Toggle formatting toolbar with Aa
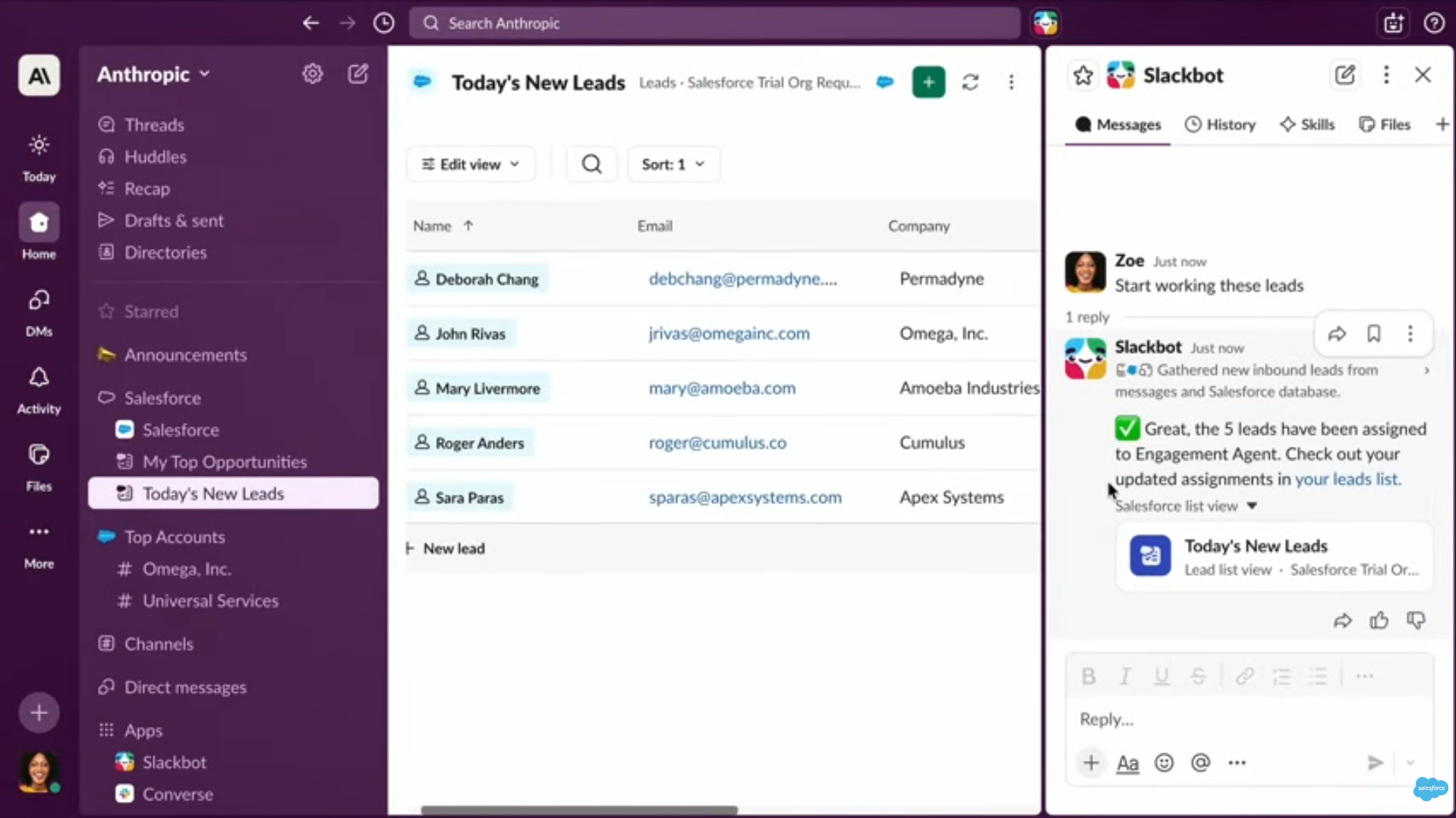 coord(1127,763)
